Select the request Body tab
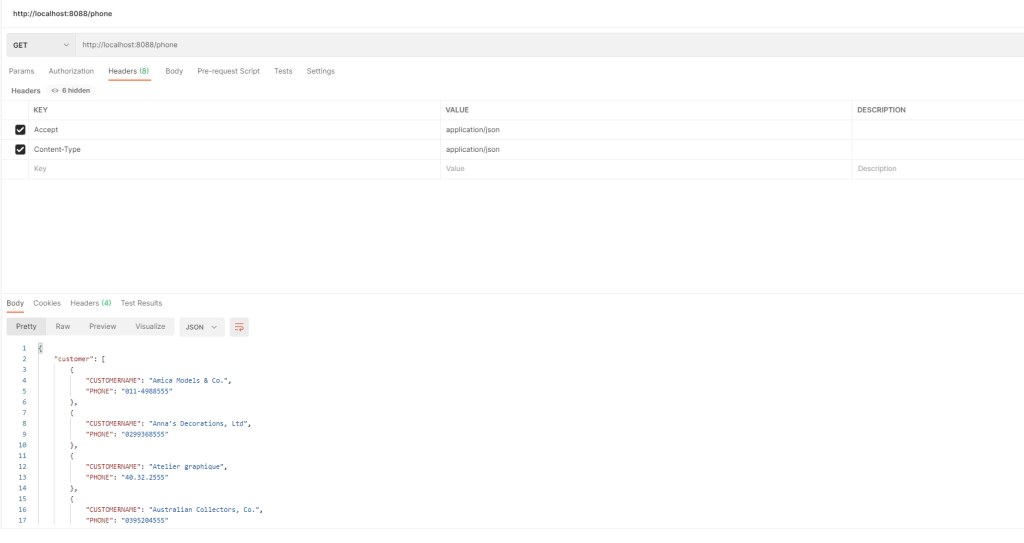 coord(174,71)
